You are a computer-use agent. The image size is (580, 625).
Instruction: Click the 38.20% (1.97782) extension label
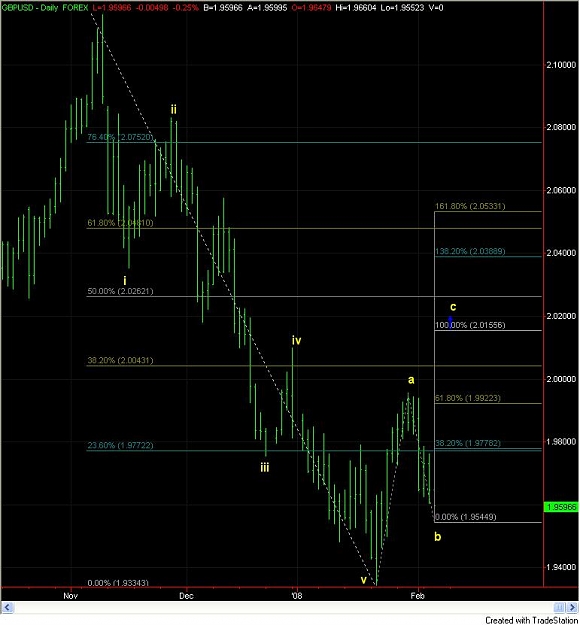click(468, 443)
